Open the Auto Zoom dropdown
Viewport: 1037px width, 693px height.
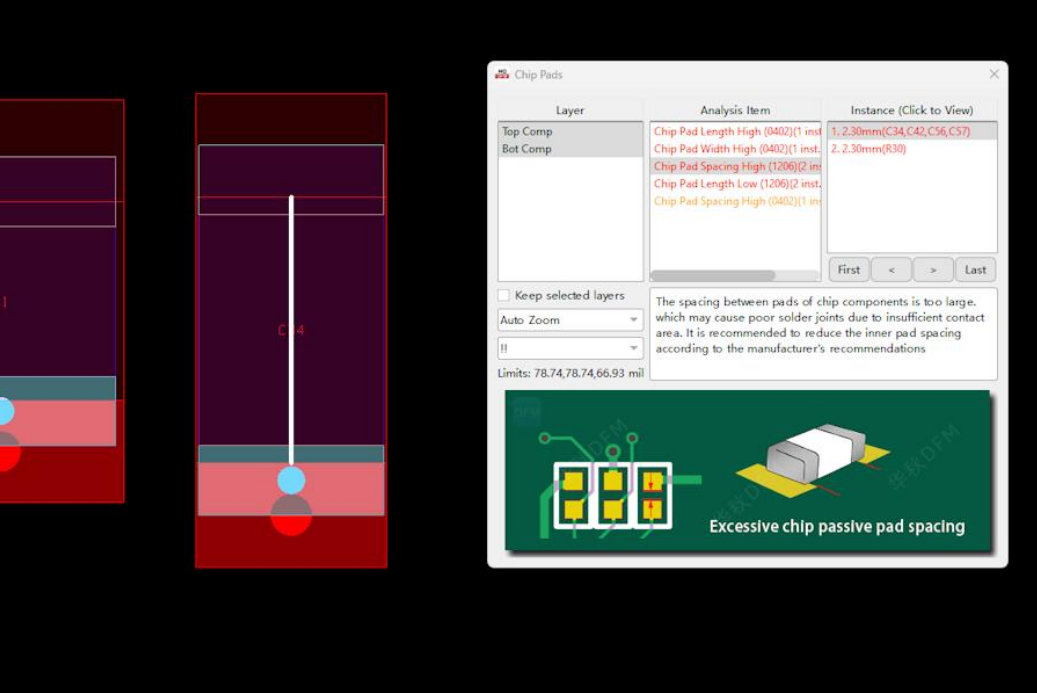coord(570,320)
